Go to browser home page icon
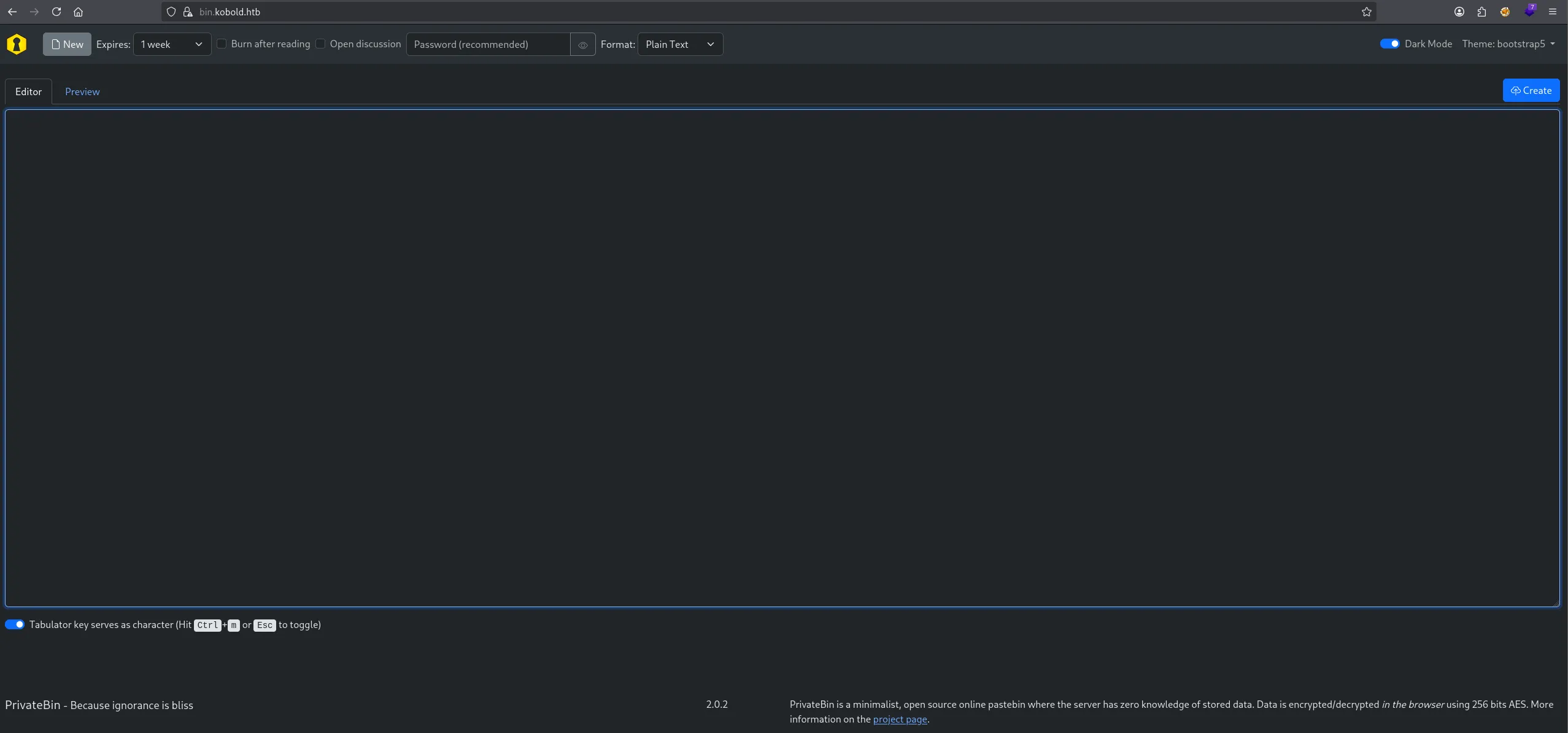This screenshot has height=733, width=1568. [x=78, y=12]
